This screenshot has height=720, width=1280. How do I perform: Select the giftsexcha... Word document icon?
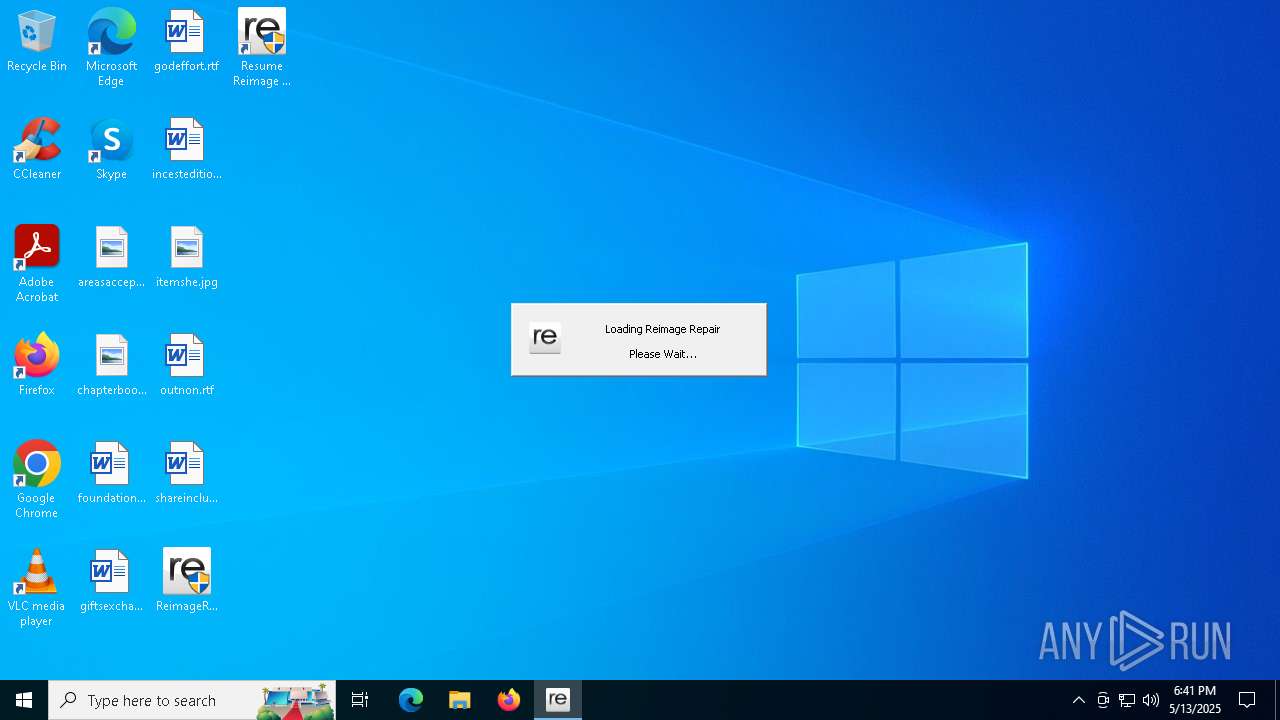pyautogui.click(x=111, y=582)
